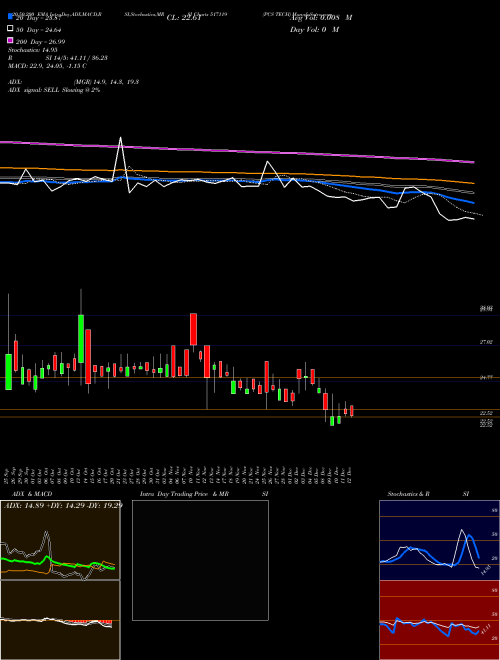The image size is (500, 660).
Task: Select the 'Stochastics: 14.93' readout
Action: click(x=33, y=50)
